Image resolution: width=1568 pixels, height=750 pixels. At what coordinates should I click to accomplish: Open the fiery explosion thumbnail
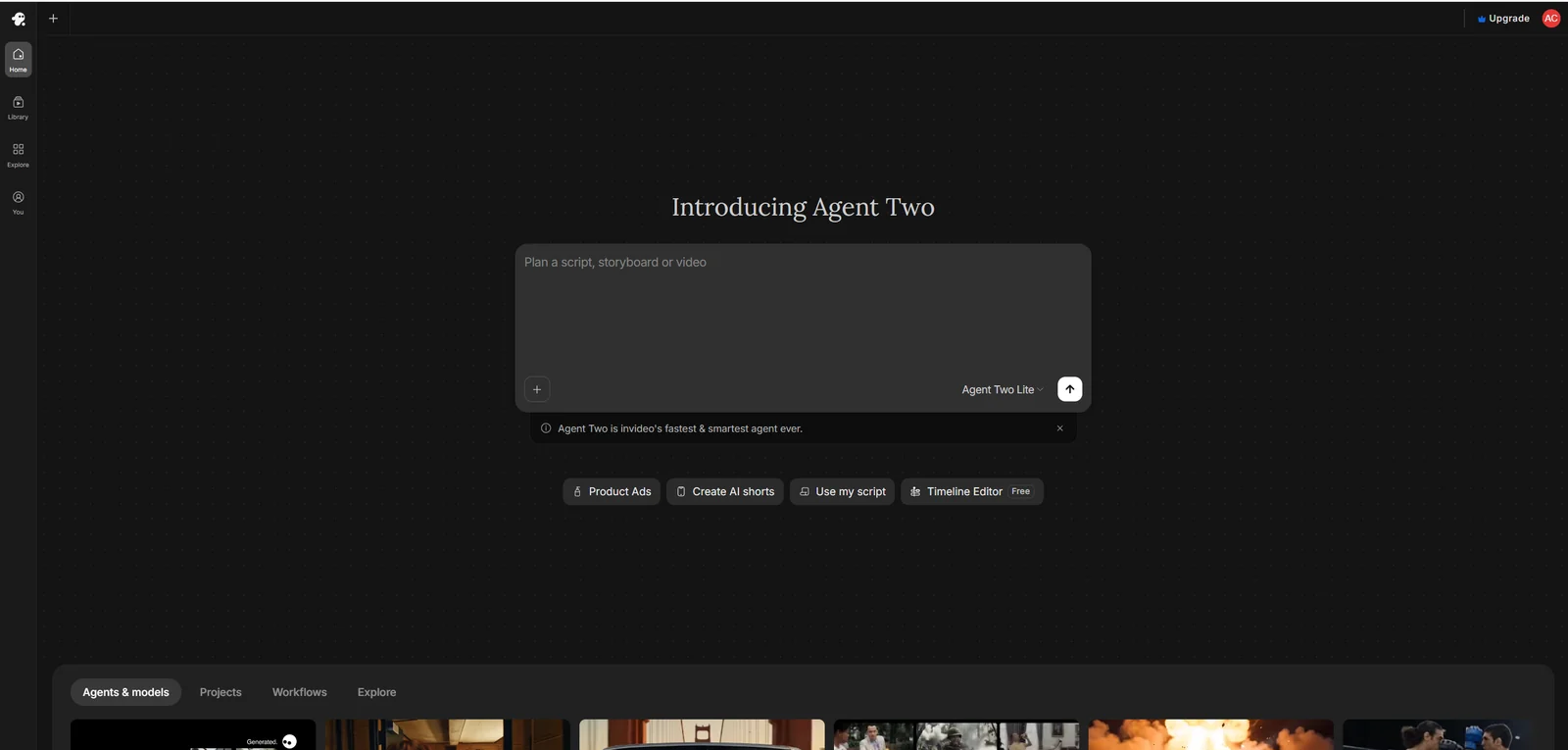[x=1210, y=734]
